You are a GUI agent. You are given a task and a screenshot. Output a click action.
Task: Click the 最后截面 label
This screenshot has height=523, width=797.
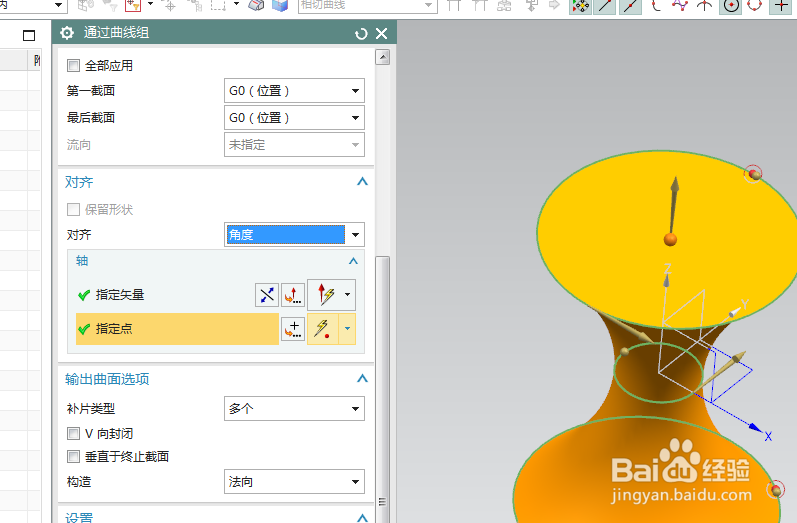[x=91, y=118]
